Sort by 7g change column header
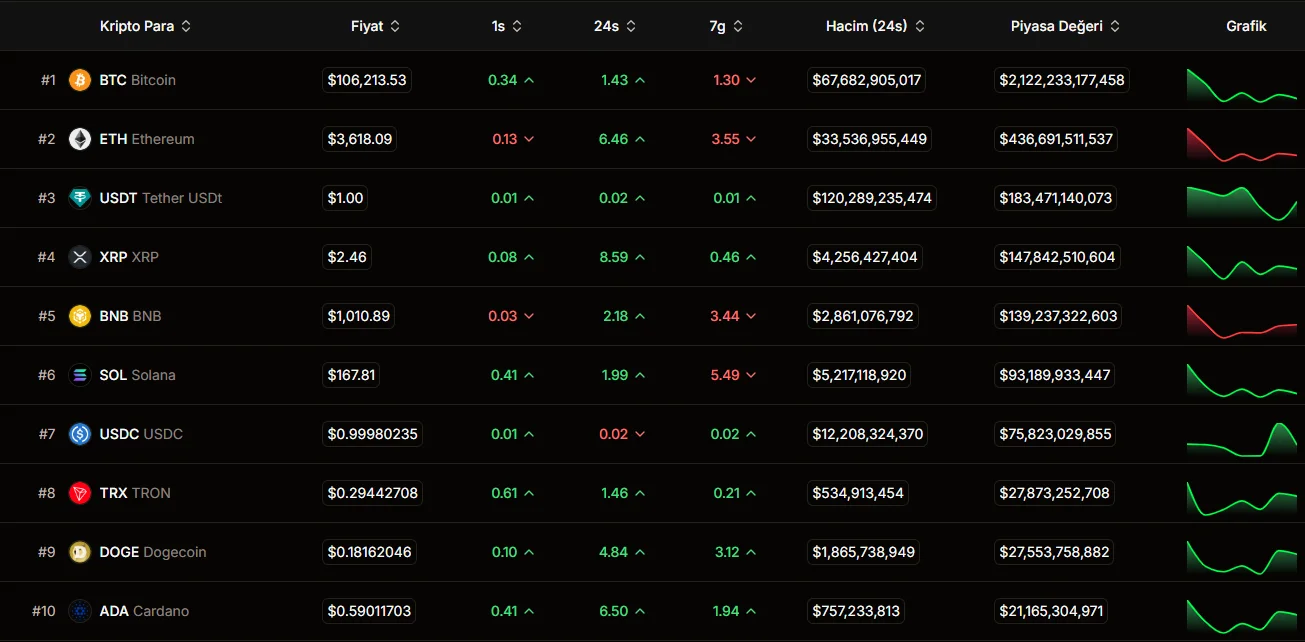 725,26
